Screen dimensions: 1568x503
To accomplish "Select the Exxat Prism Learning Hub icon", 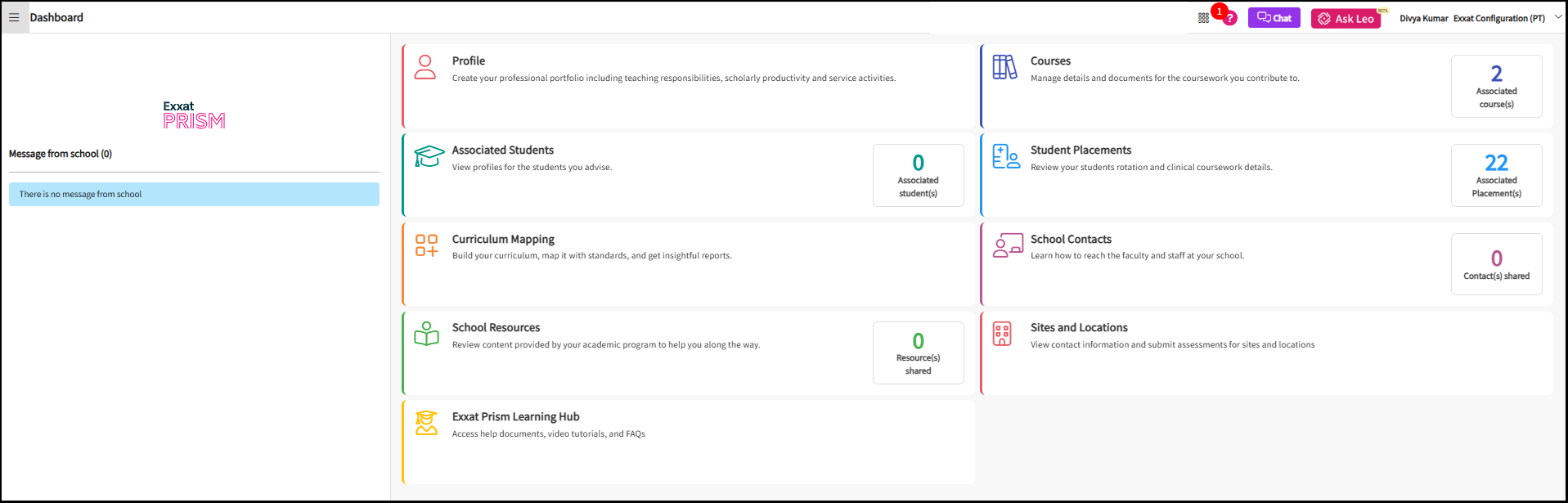I will pyautogui.click(x=426, y=423).
